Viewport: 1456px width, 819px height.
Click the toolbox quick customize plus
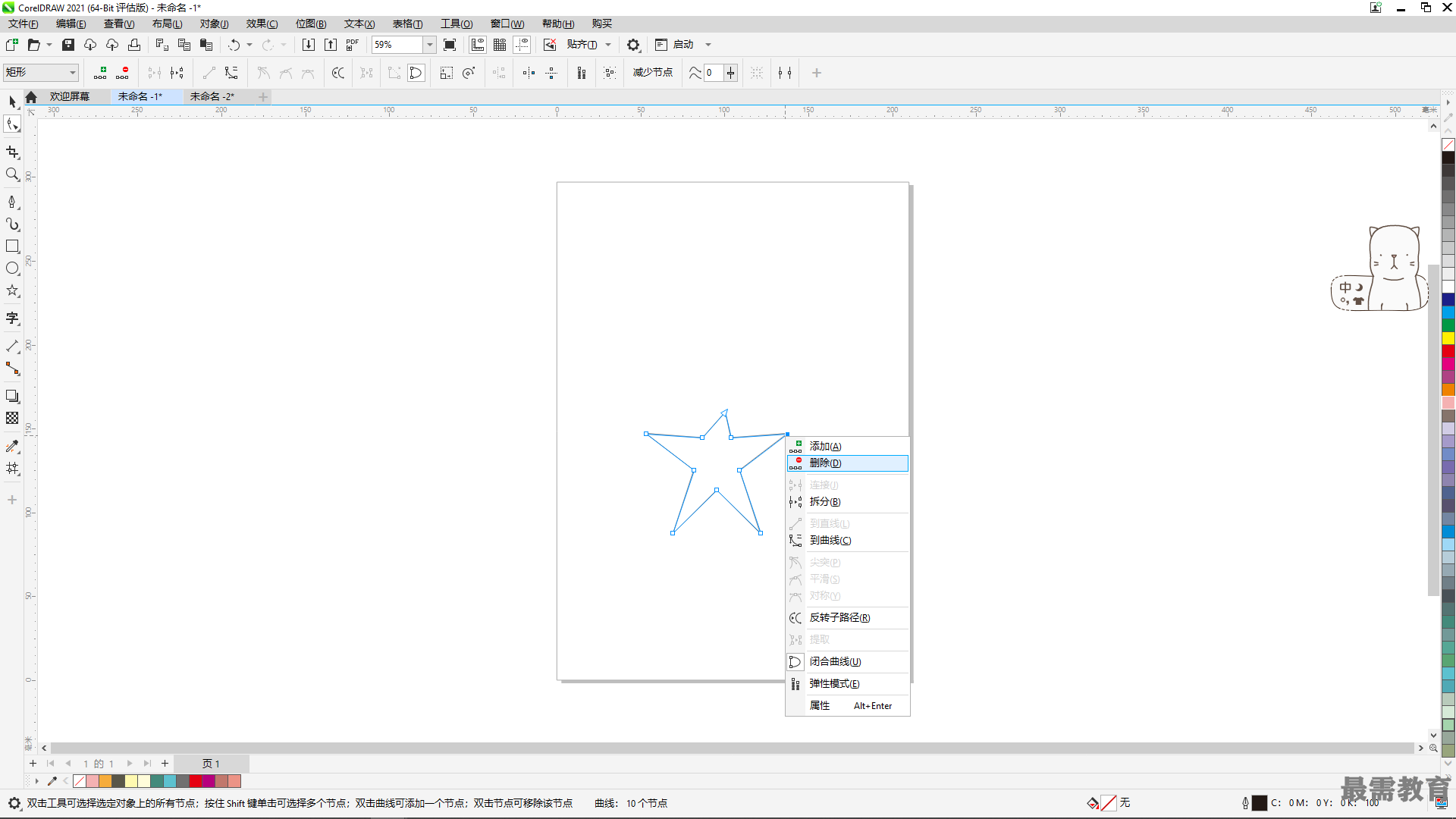pyautogui.click(x=12, y=500)
